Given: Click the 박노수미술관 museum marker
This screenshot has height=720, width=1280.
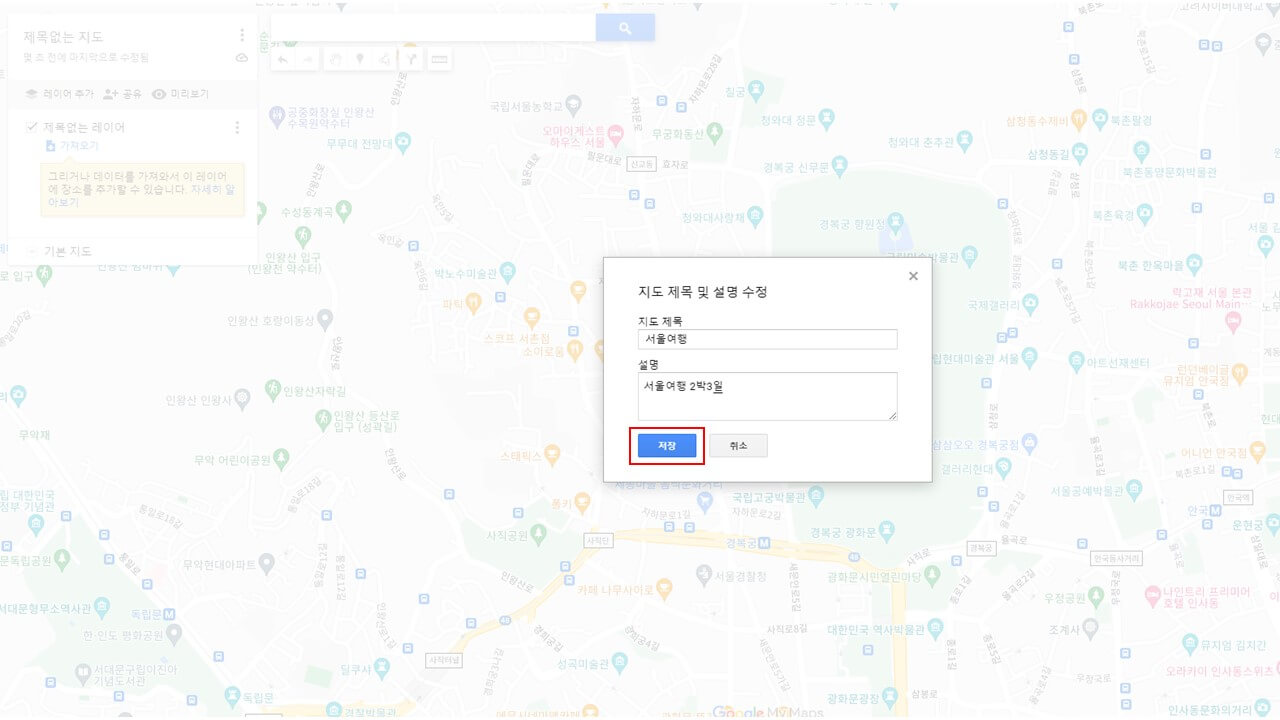Looking at the screenshot, I should [x=508, y=272].
